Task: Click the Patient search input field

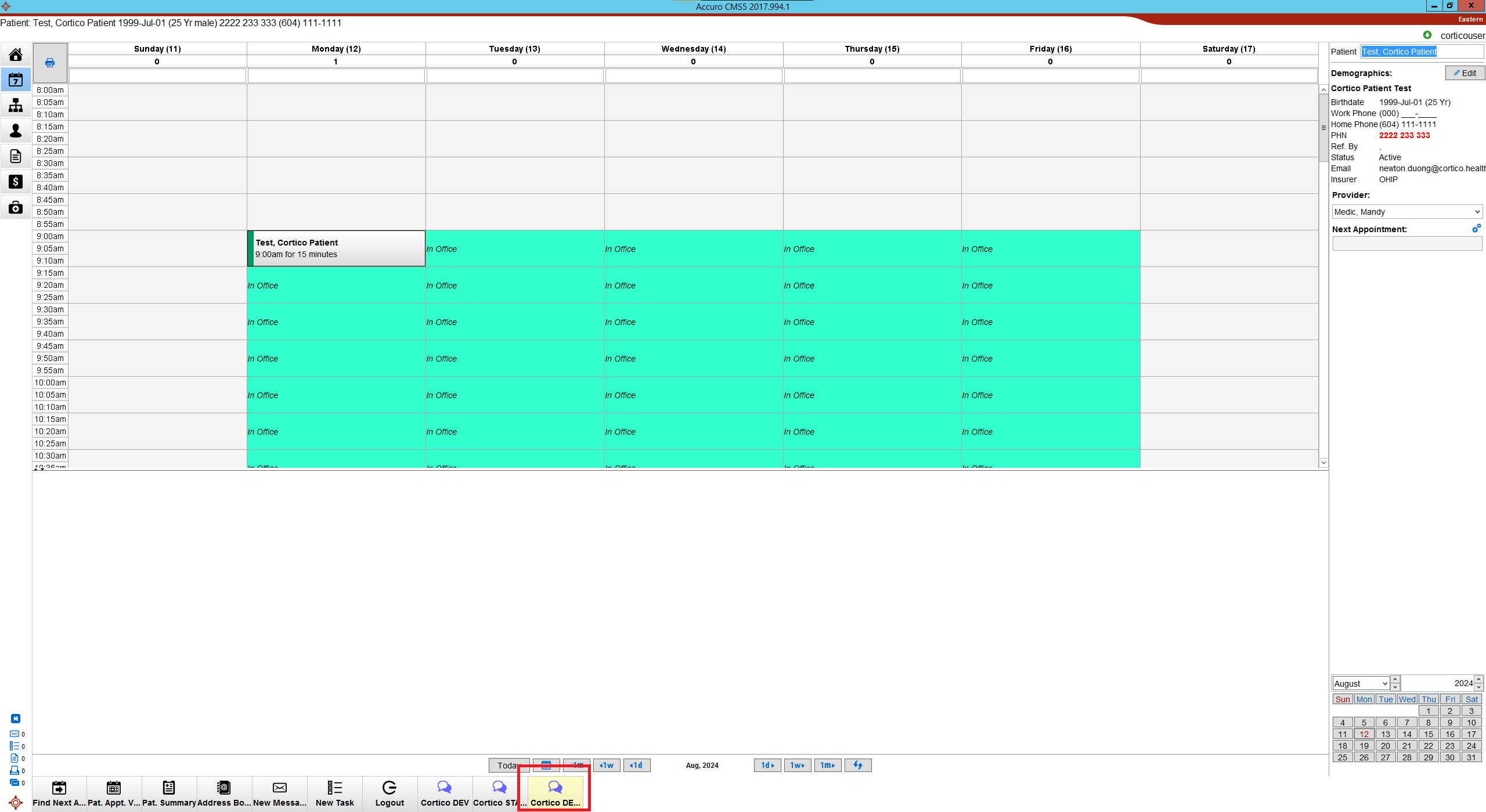Action: pyautogui.click(x=1421, y=52)
